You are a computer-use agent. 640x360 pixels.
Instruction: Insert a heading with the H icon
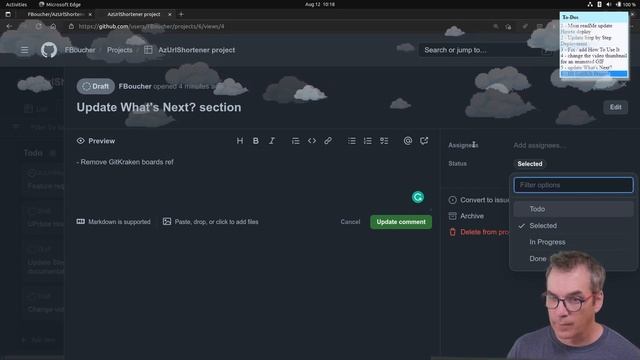click(x=240, y=141)
